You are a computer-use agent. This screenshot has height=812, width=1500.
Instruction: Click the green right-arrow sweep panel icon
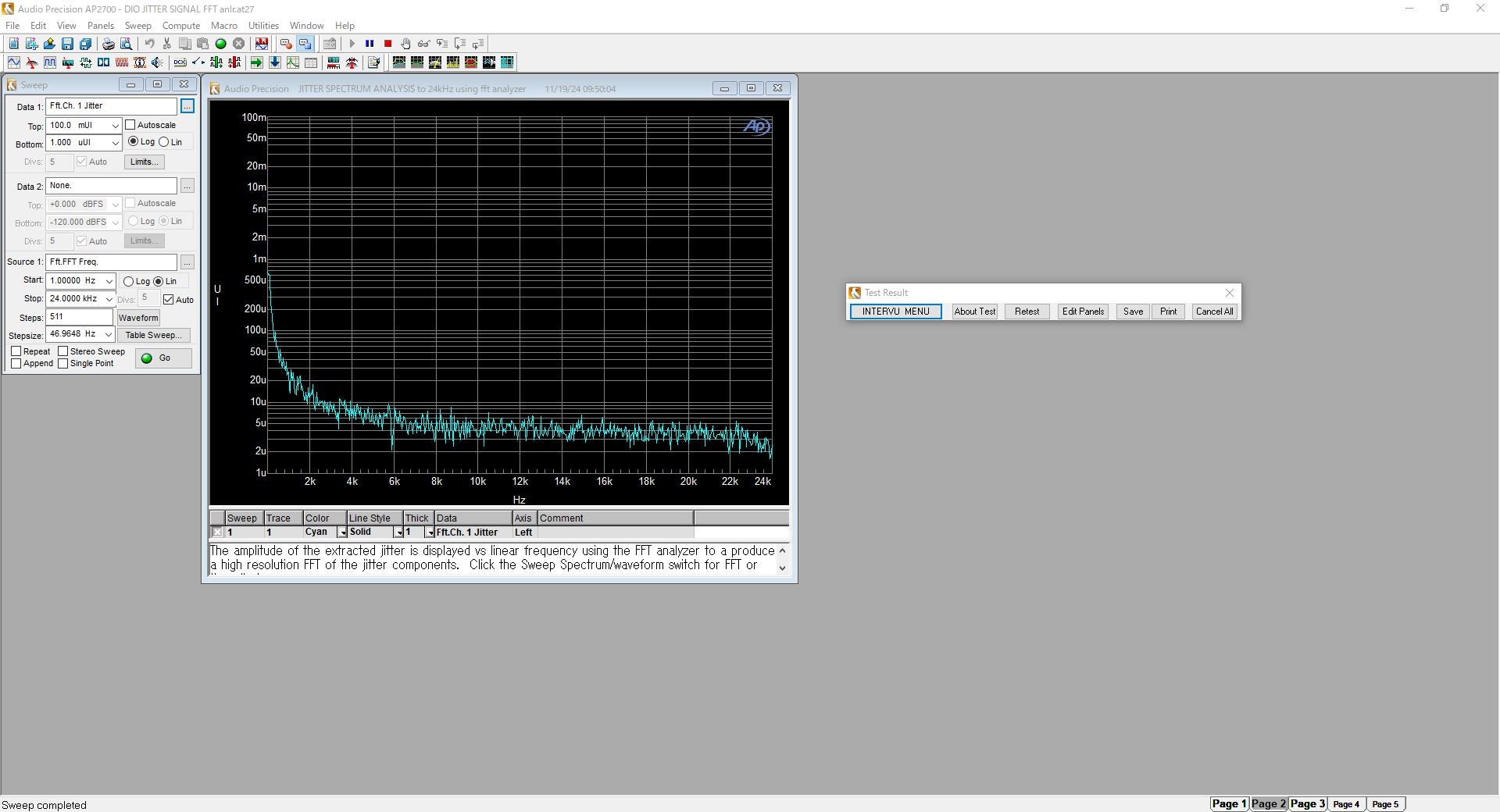(256, 62)
